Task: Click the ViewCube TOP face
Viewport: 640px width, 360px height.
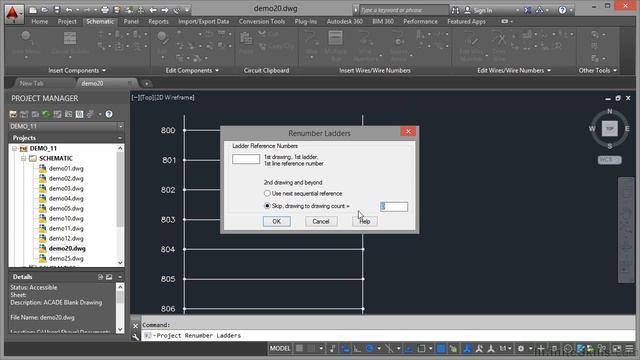Action: pos(609,129)
